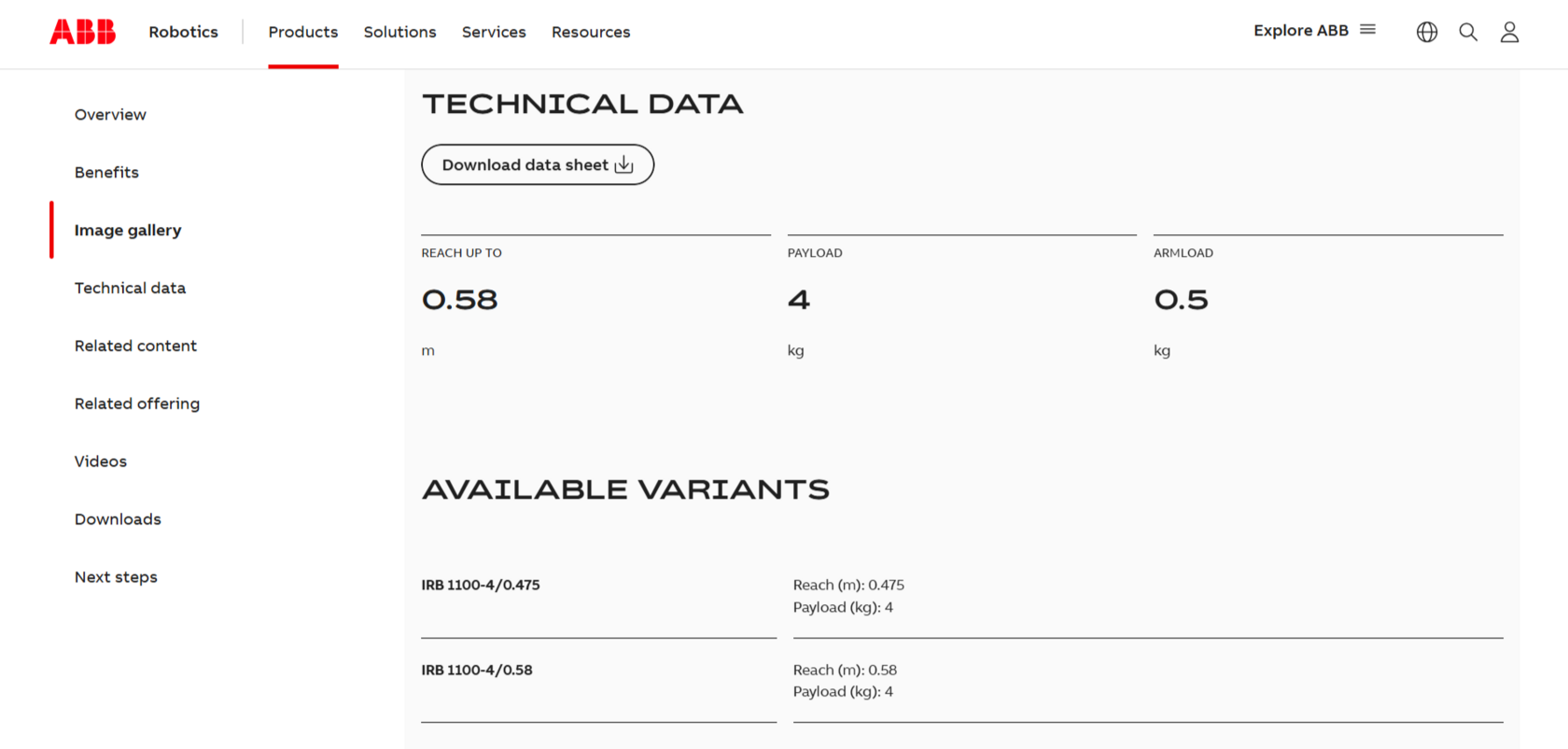This screenshot has height=749, width=1568.
Task: Click the REACH UP TO label
Action: click(x=461, y=253)
